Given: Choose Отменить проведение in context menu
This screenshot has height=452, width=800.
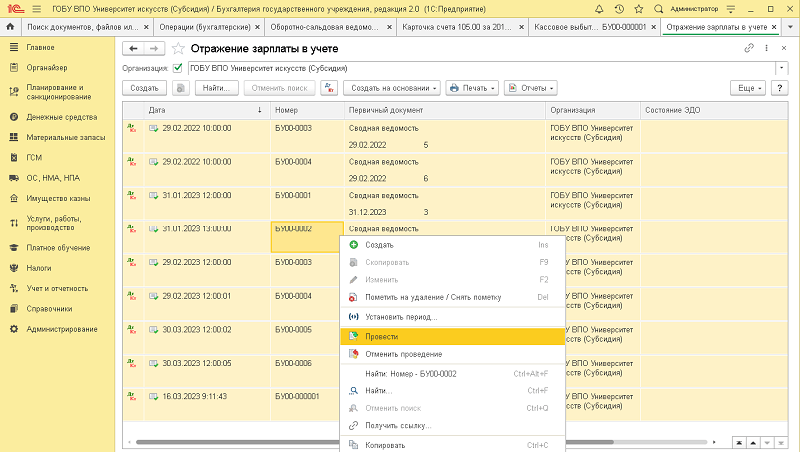Looking at the screenshot, I should click(x=403, y=354).
